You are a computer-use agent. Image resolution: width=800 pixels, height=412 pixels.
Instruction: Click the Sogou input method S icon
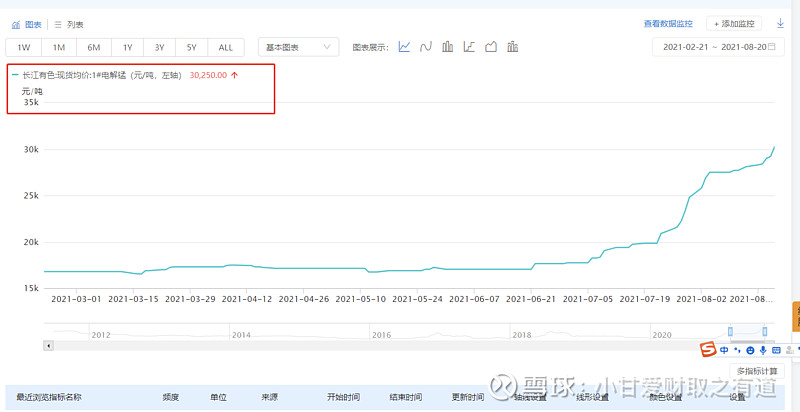click(708, 350)
